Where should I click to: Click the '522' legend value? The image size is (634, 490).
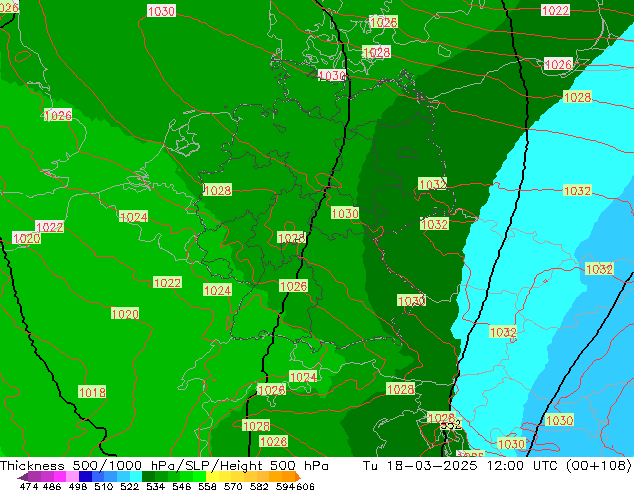(x=129, y=486)
